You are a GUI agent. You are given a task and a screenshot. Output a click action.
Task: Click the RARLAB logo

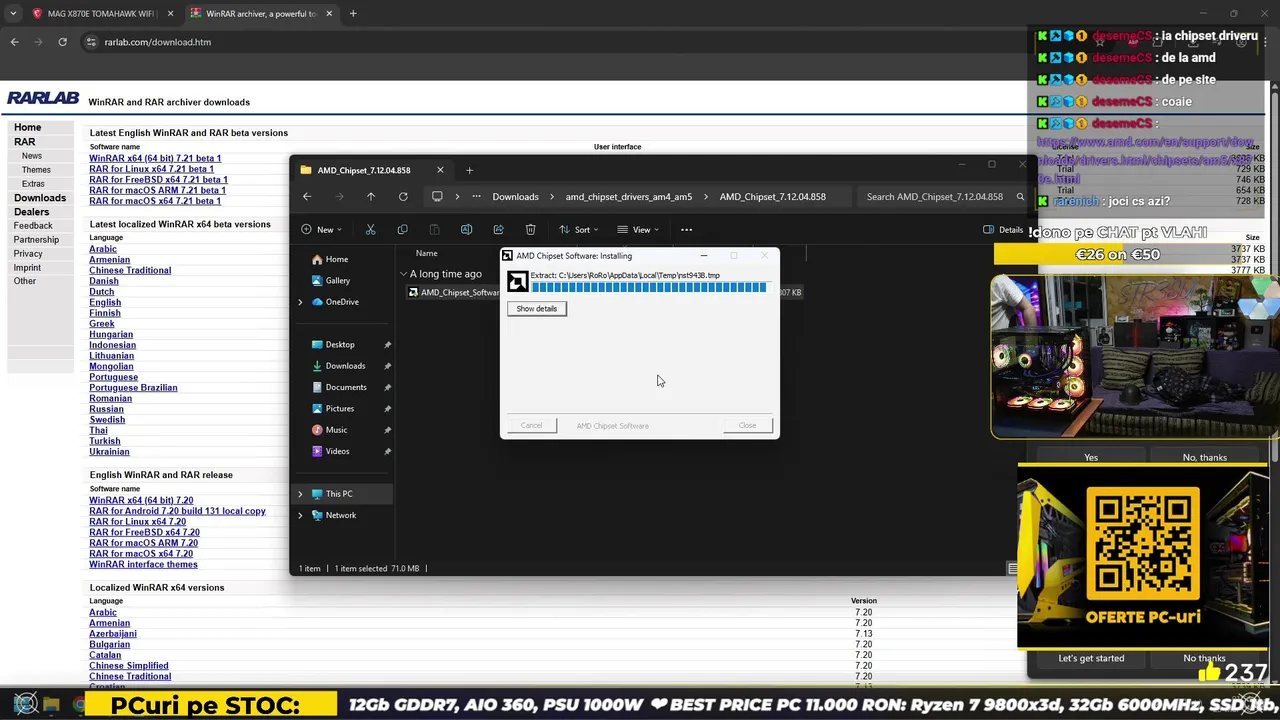coord(43,98)
